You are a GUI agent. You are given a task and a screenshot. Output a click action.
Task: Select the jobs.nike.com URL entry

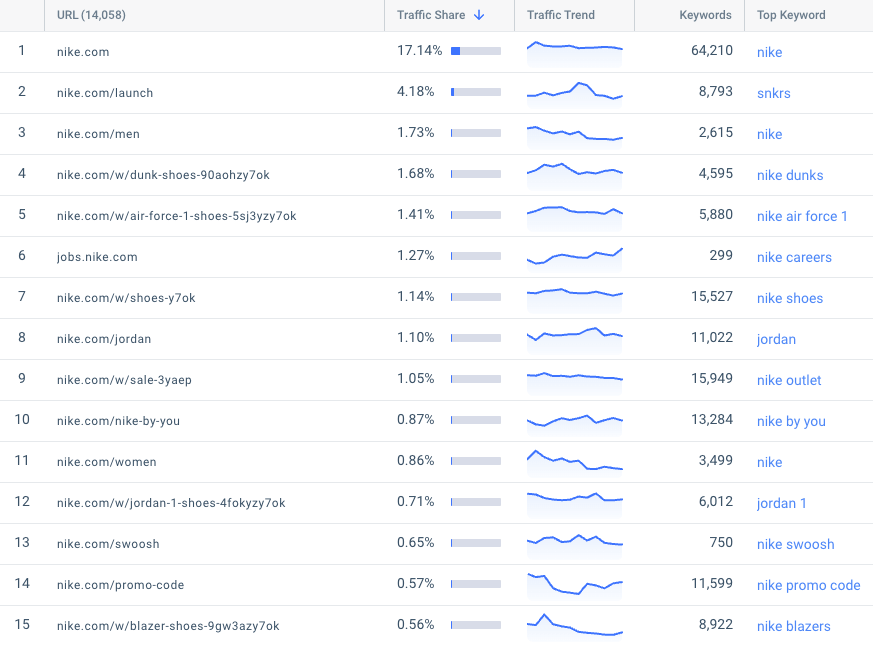coord(97,257)
